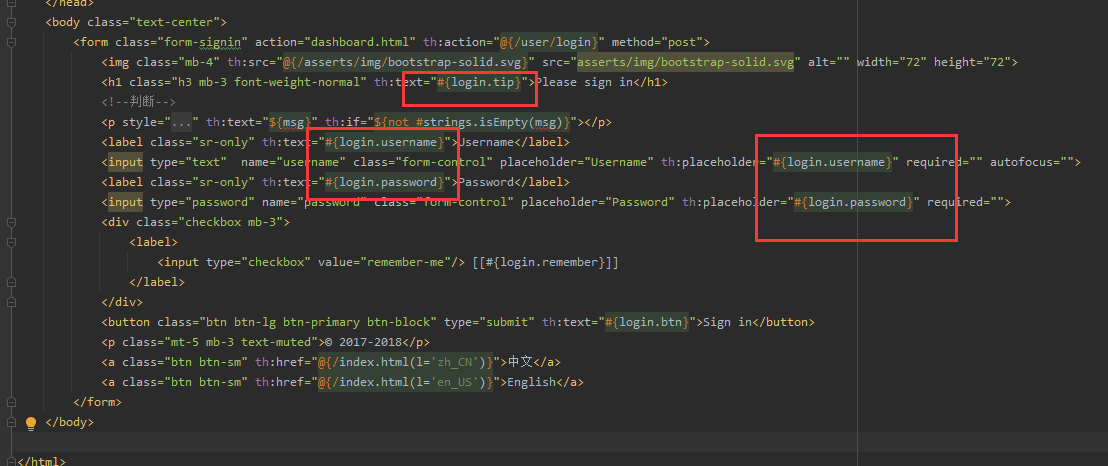Image resolution: width=1108 pixels, height=466 pixels.
Task: Collapse the inner label tag fold marker
Action: pos(11,242)
